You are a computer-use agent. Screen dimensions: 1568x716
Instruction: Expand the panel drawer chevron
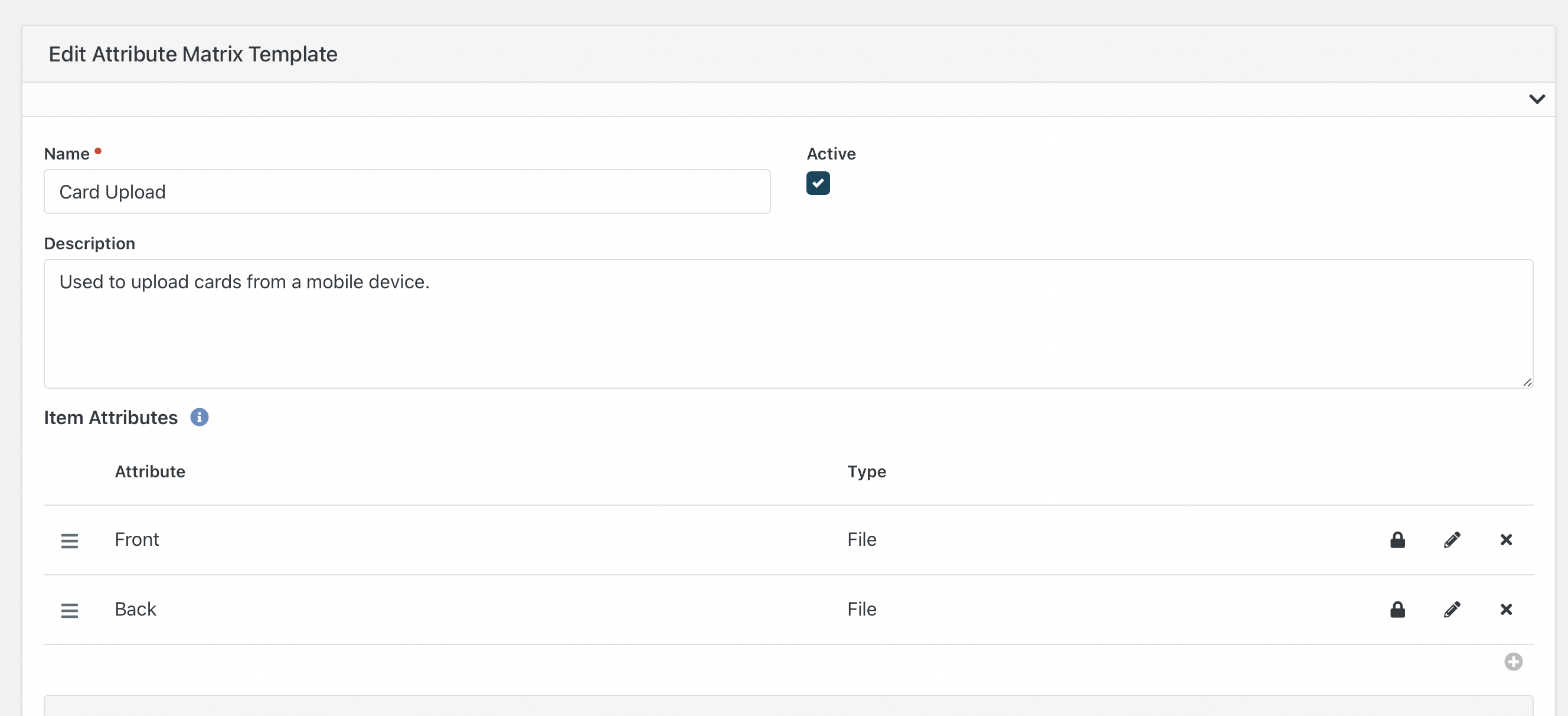(1536, 99)
